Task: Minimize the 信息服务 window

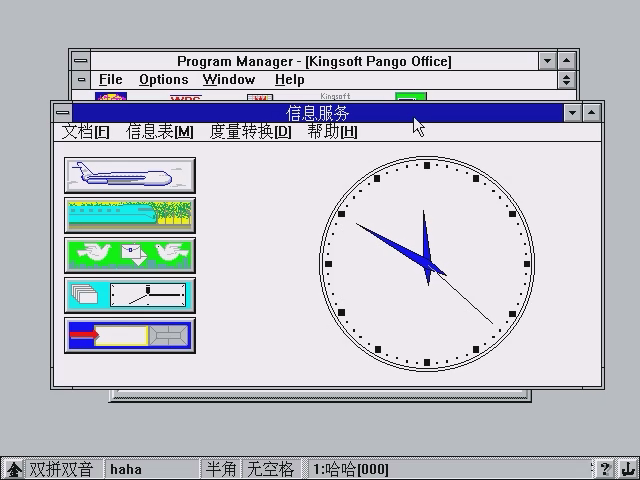Action: [x=572, y=113]
